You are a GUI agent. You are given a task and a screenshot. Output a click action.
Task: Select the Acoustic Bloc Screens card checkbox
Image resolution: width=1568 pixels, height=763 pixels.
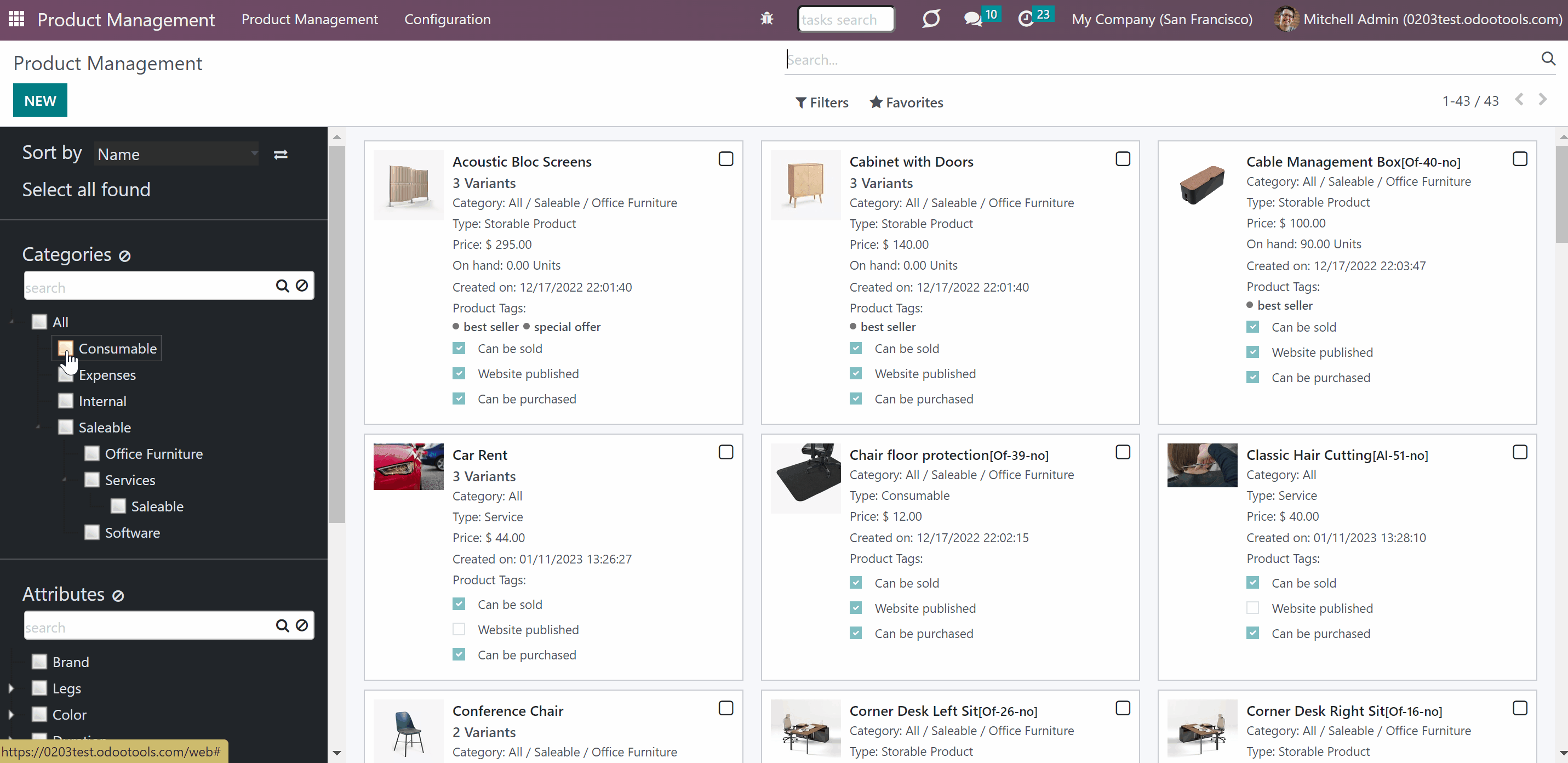coord(725,159)
